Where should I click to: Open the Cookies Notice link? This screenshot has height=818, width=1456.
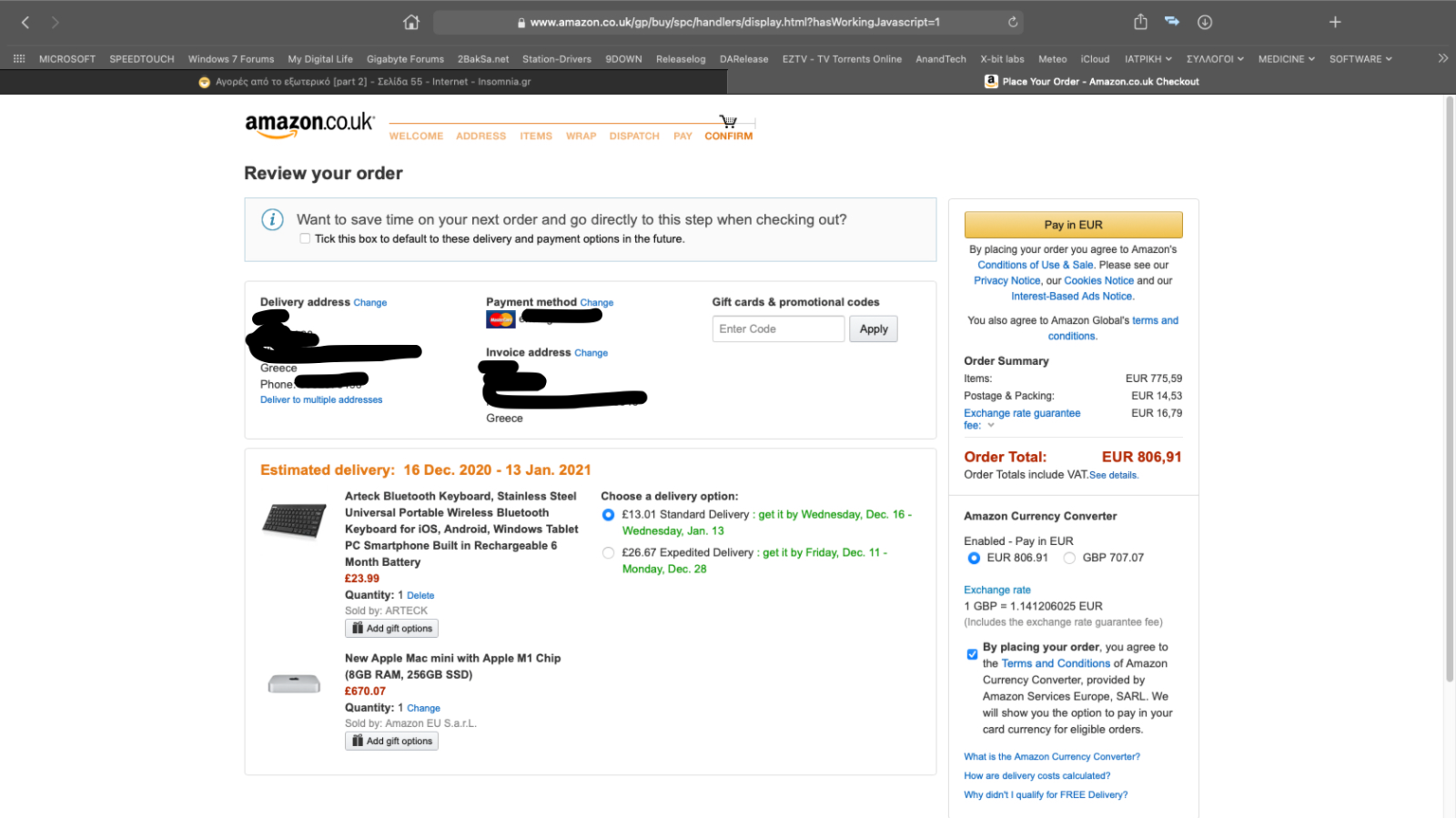pyautogui.click(x=1099, y=280)
